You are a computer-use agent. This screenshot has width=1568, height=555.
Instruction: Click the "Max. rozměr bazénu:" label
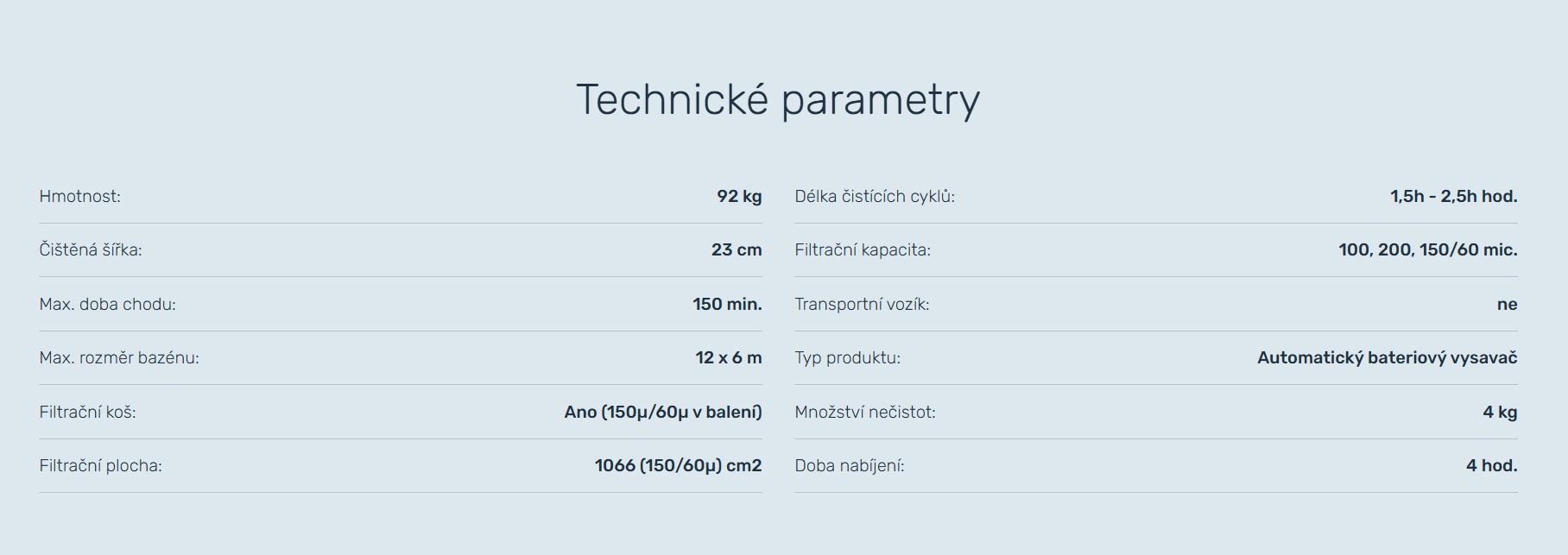point(119,358)
